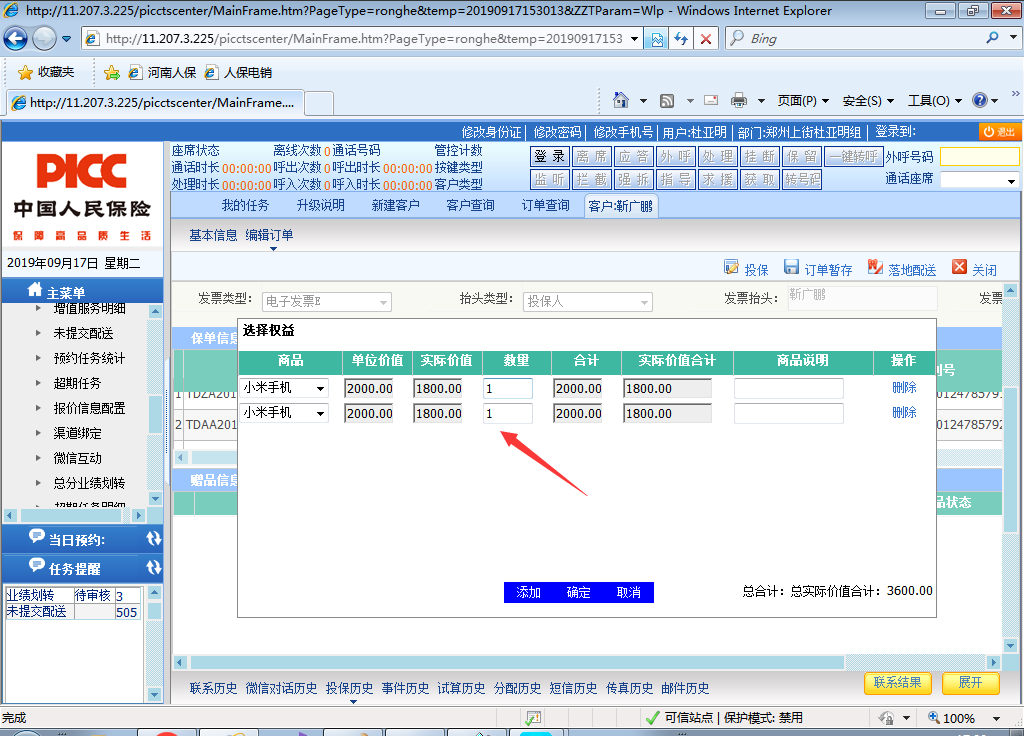Image resolution: width=1024 pixels, height=736 pixels.
Task: Click the IE print icon
Action: 739,100
